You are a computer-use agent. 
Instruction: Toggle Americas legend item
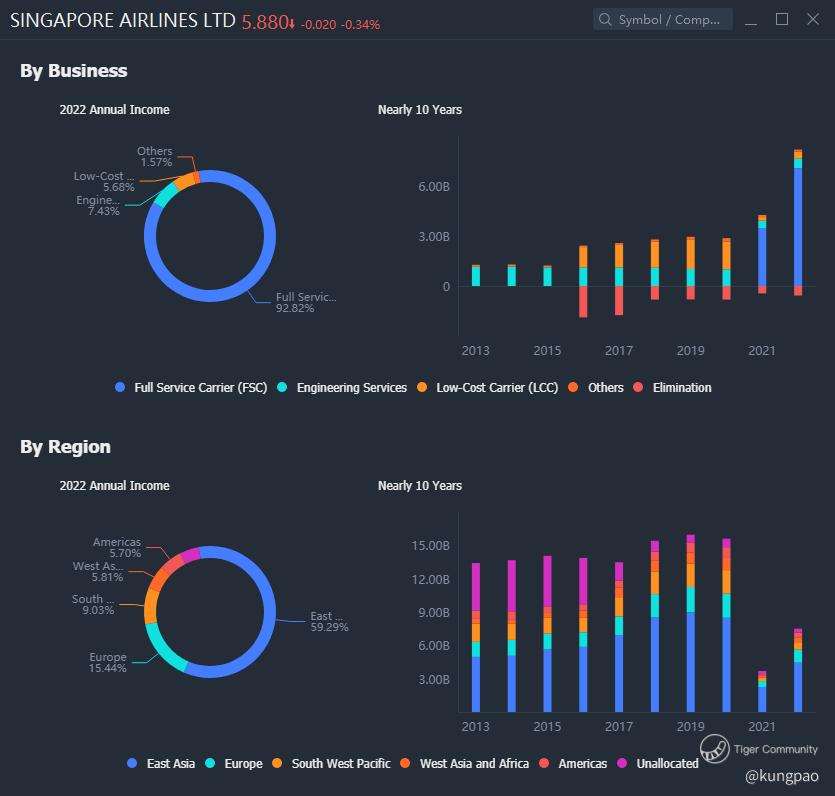[x=573, y=764]
